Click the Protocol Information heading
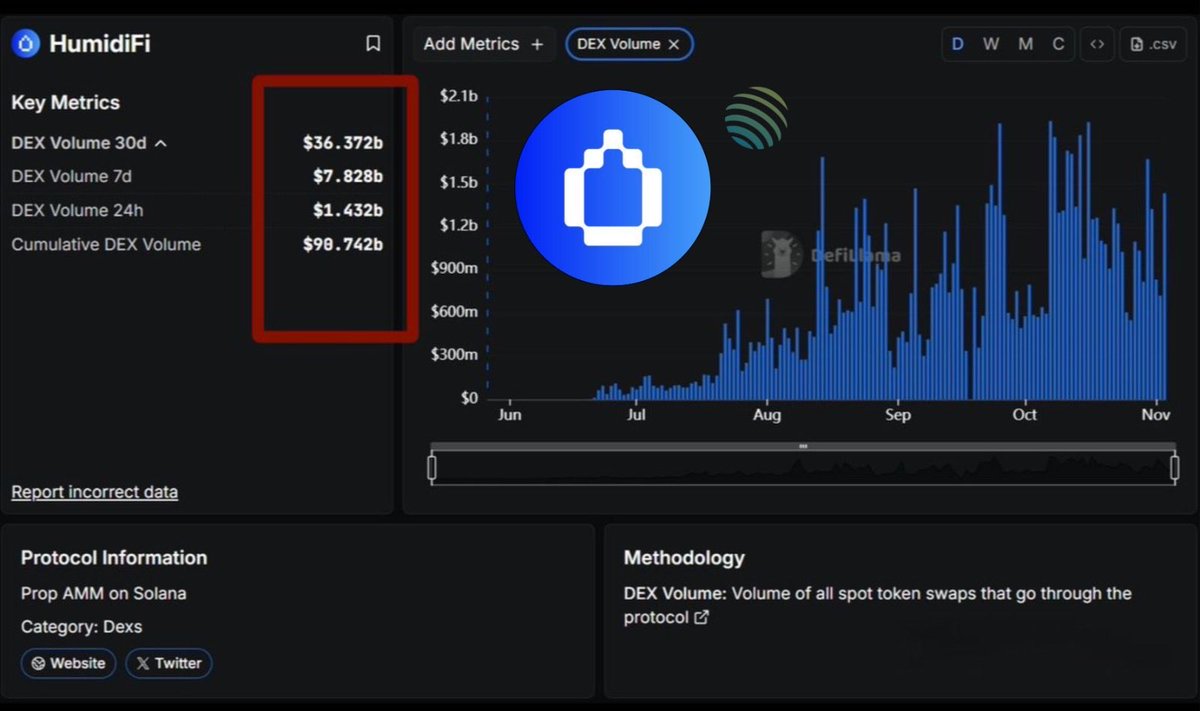This screenshot has height=711, width=1200. 114,558
